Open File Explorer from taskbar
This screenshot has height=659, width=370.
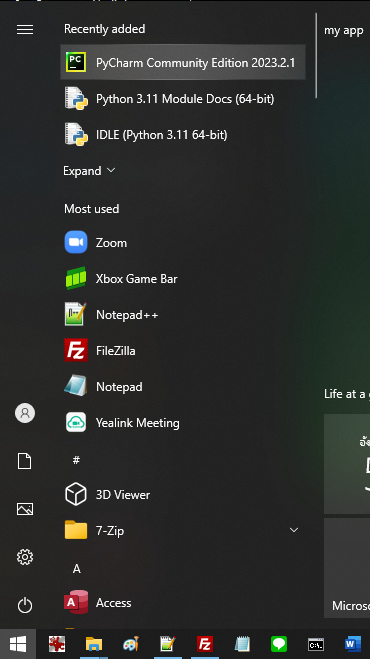point(94,644)
